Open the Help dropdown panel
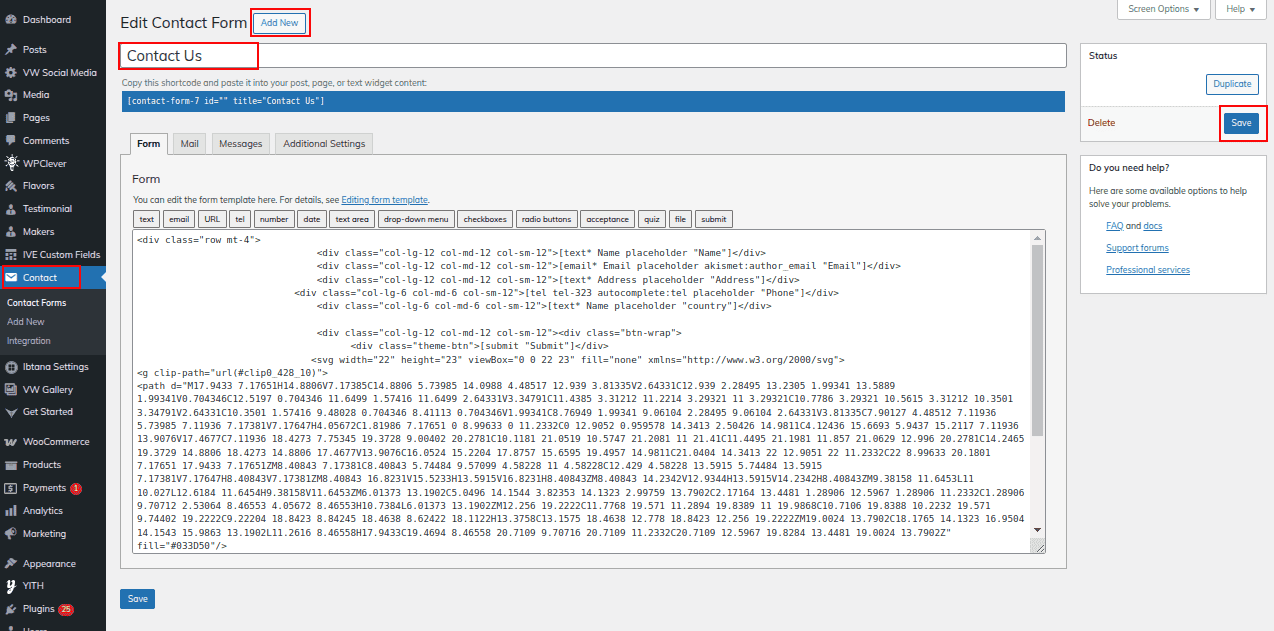 tap(1240, 9)
